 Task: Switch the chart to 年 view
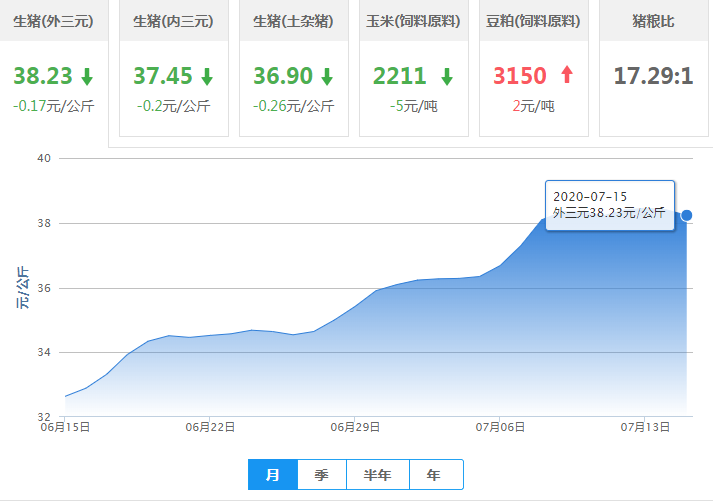pos(433,475)
